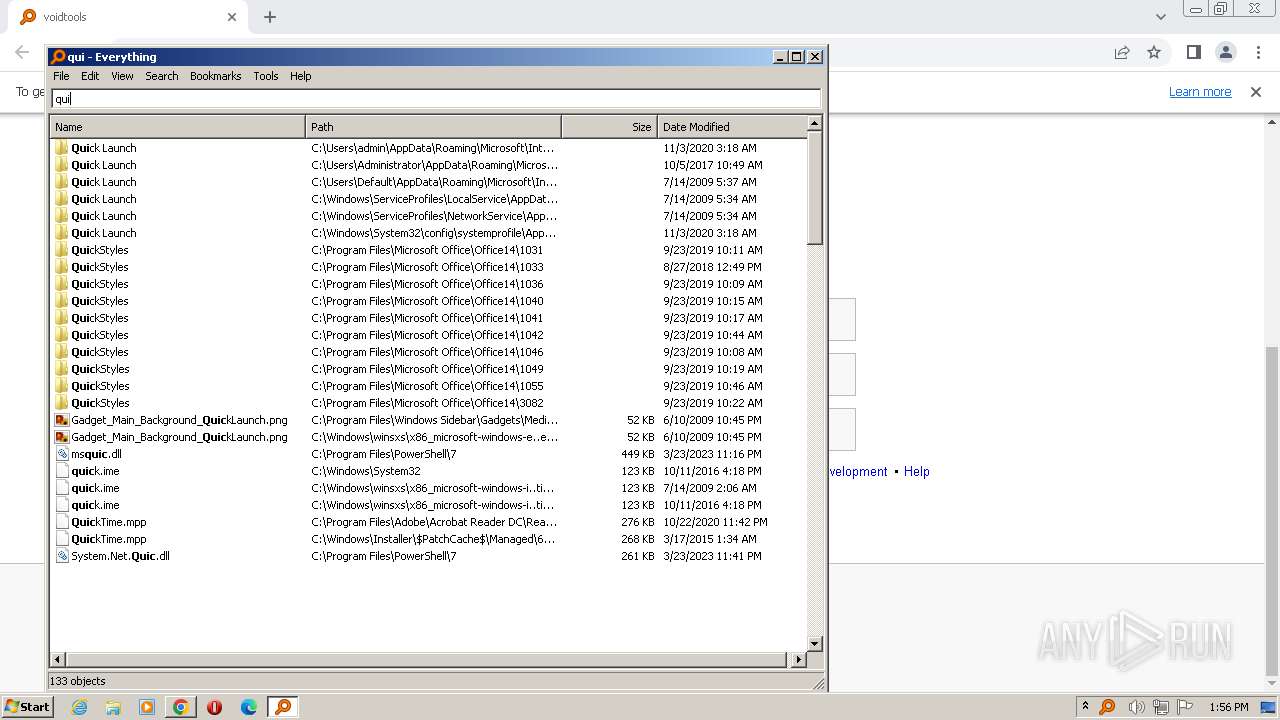The height and width of the screenshot is (720, 1280).
Task: Open Chrome profile menu
Action: (x=1226, y=52)
